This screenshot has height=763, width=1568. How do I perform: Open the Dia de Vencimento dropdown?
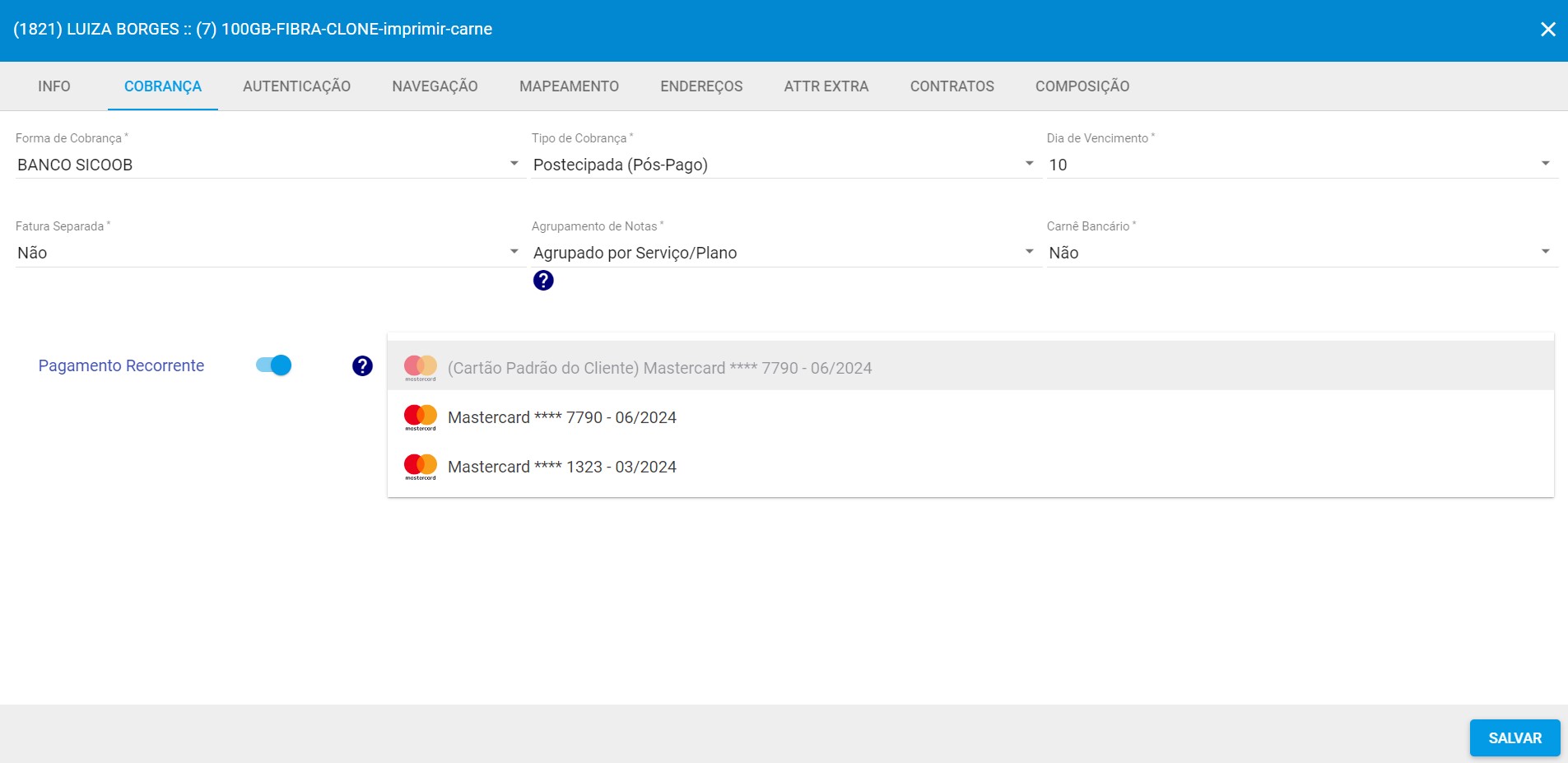click(1301, 165)
